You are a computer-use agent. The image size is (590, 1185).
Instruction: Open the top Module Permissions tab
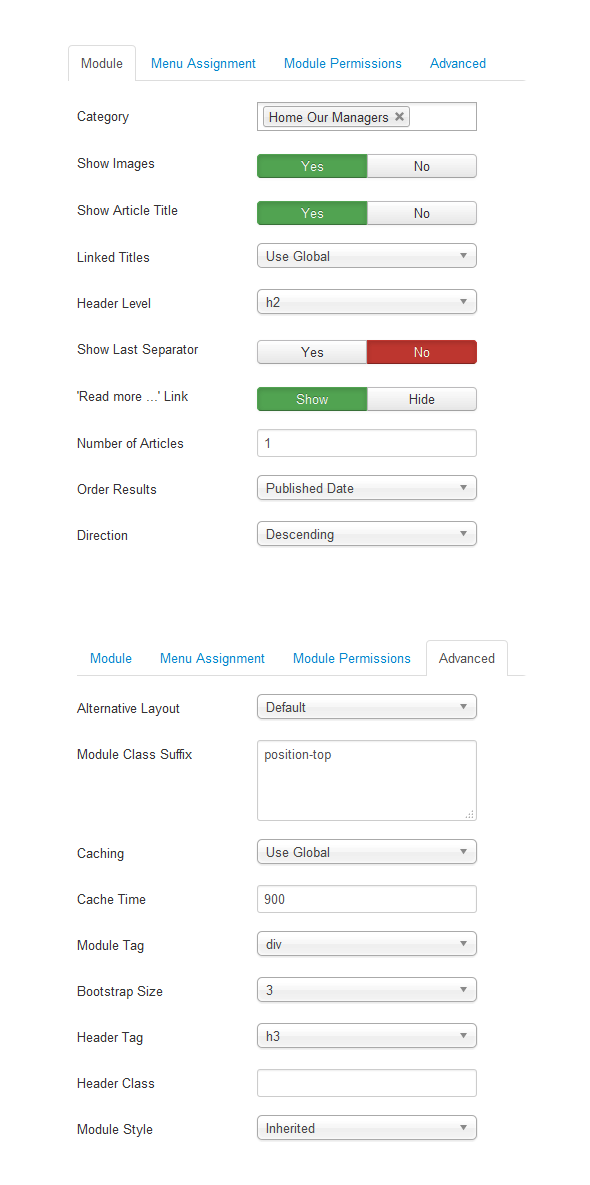click(x=343, y=63)
